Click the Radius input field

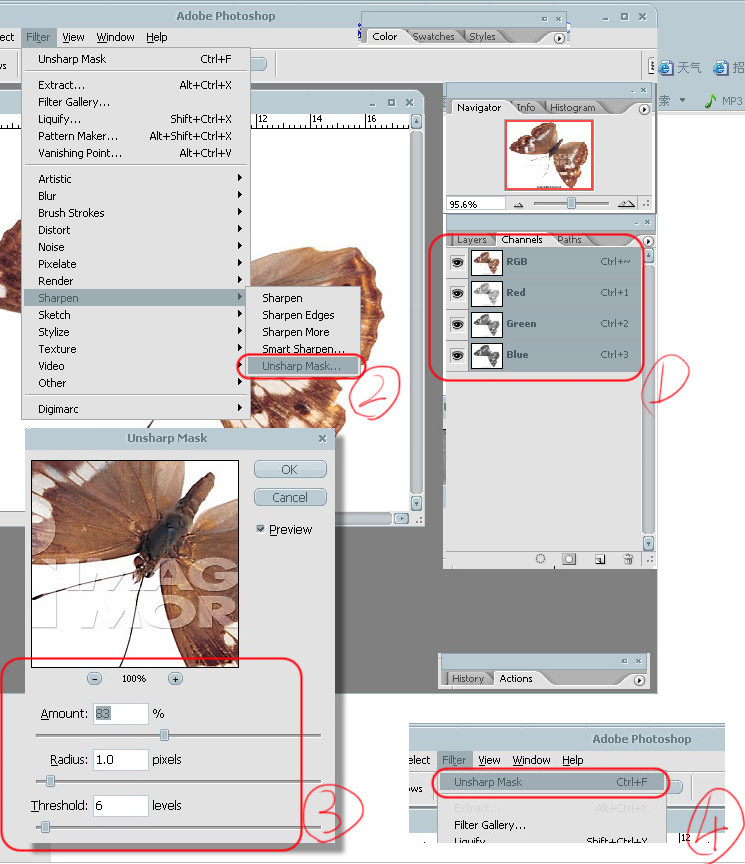click(121, 760)
